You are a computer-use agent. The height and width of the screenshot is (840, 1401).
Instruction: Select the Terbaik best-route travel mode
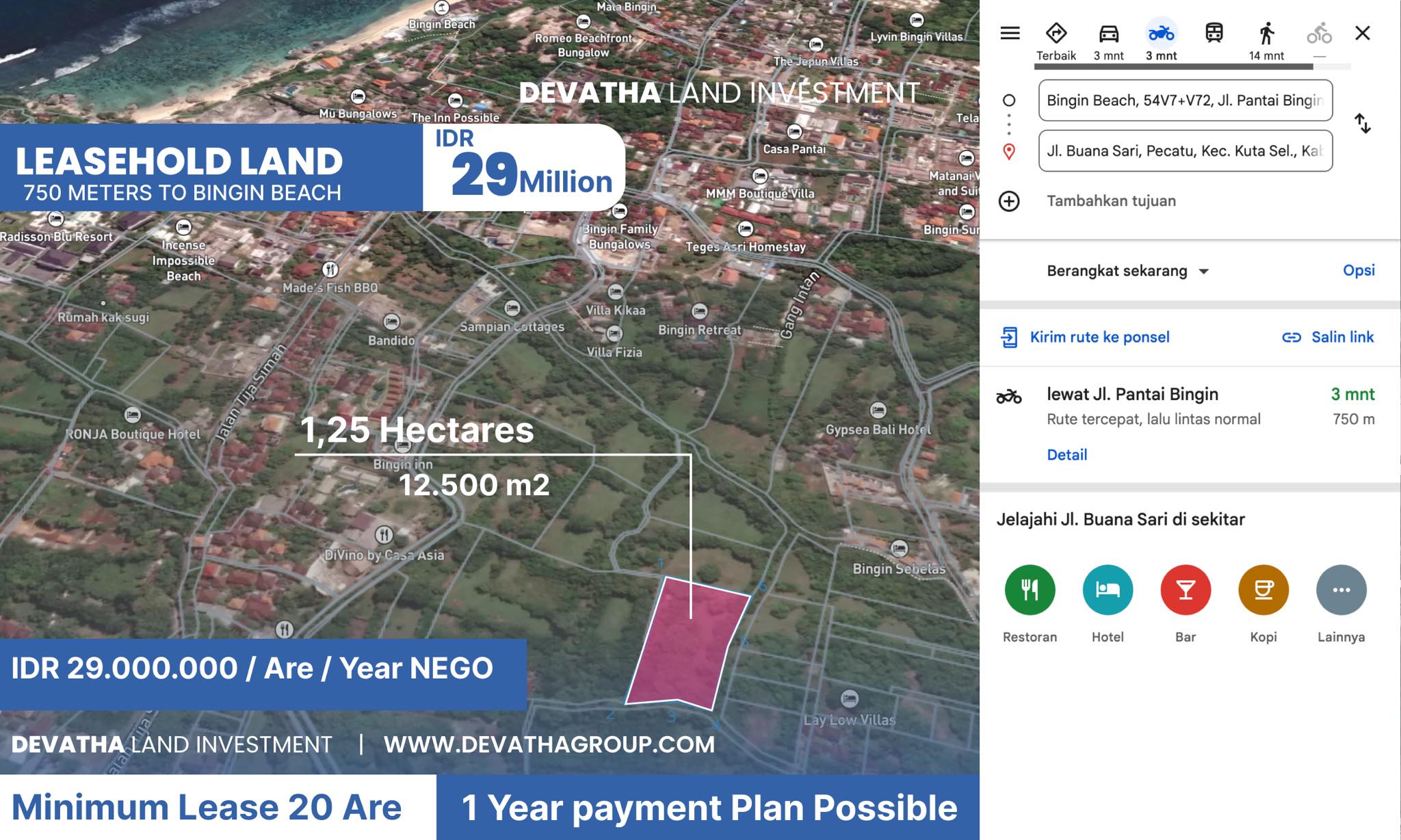(1056, 34)
